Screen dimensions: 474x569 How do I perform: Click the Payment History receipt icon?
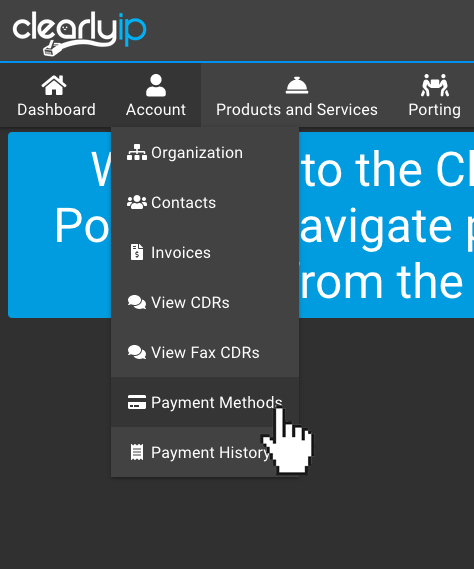click(x=137, y=452)
